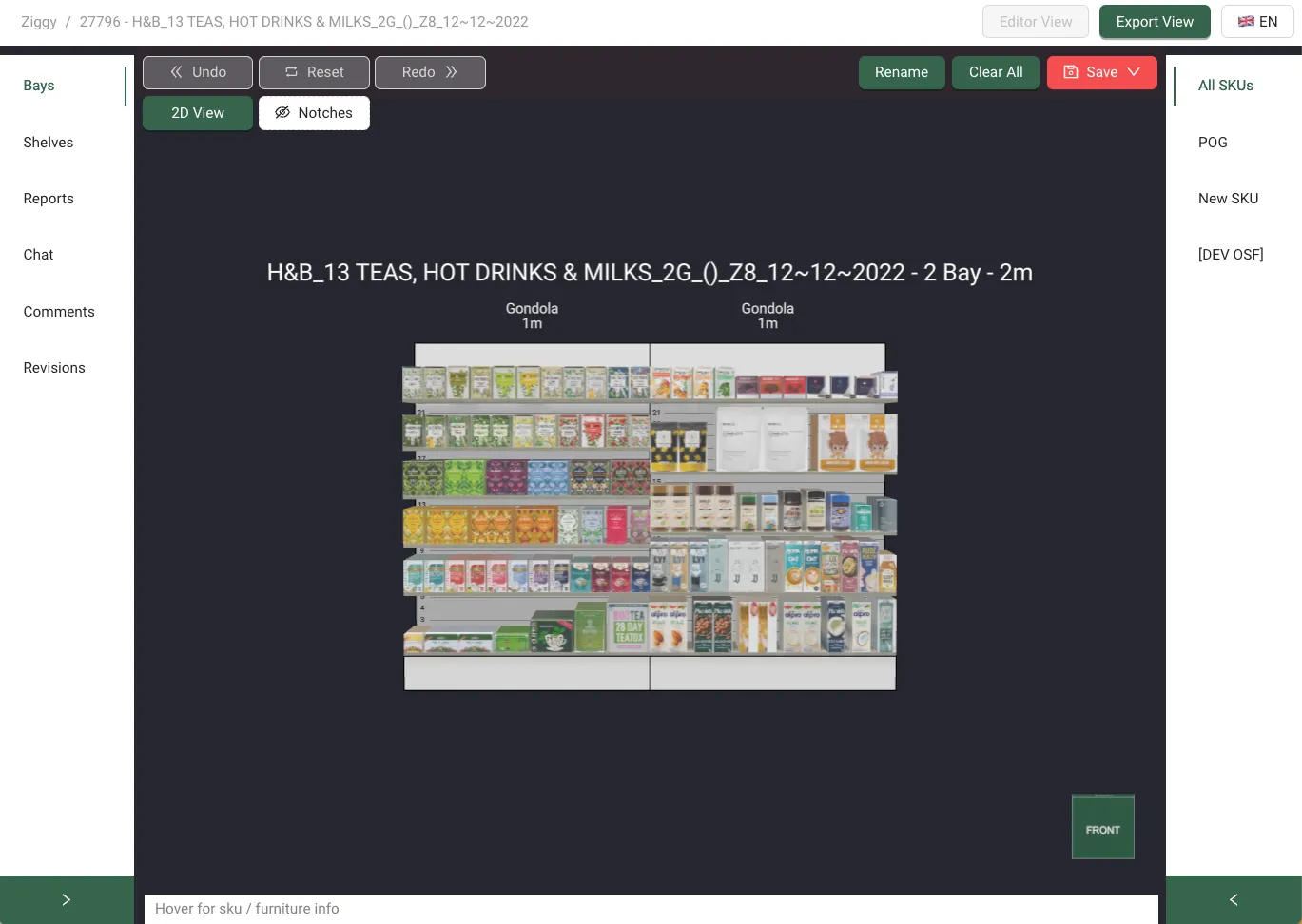Click the FRONT view cube
This screenshot has height=924, width=1302.
(1102, 828)
